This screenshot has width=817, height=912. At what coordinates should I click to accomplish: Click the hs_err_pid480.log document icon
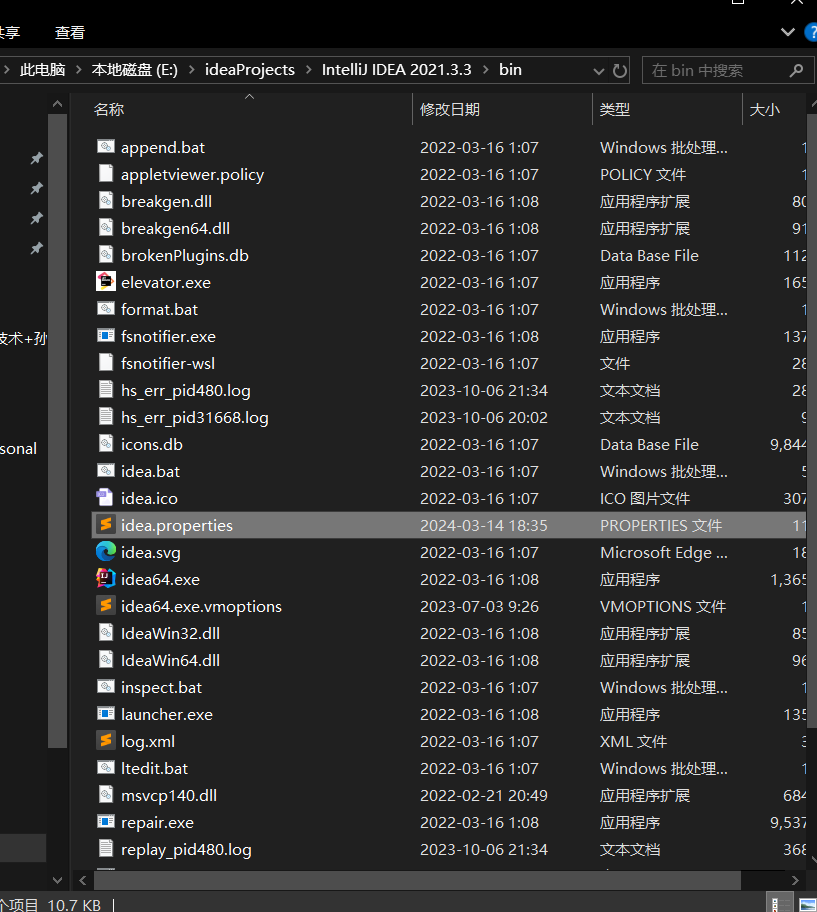click(105, 390)
